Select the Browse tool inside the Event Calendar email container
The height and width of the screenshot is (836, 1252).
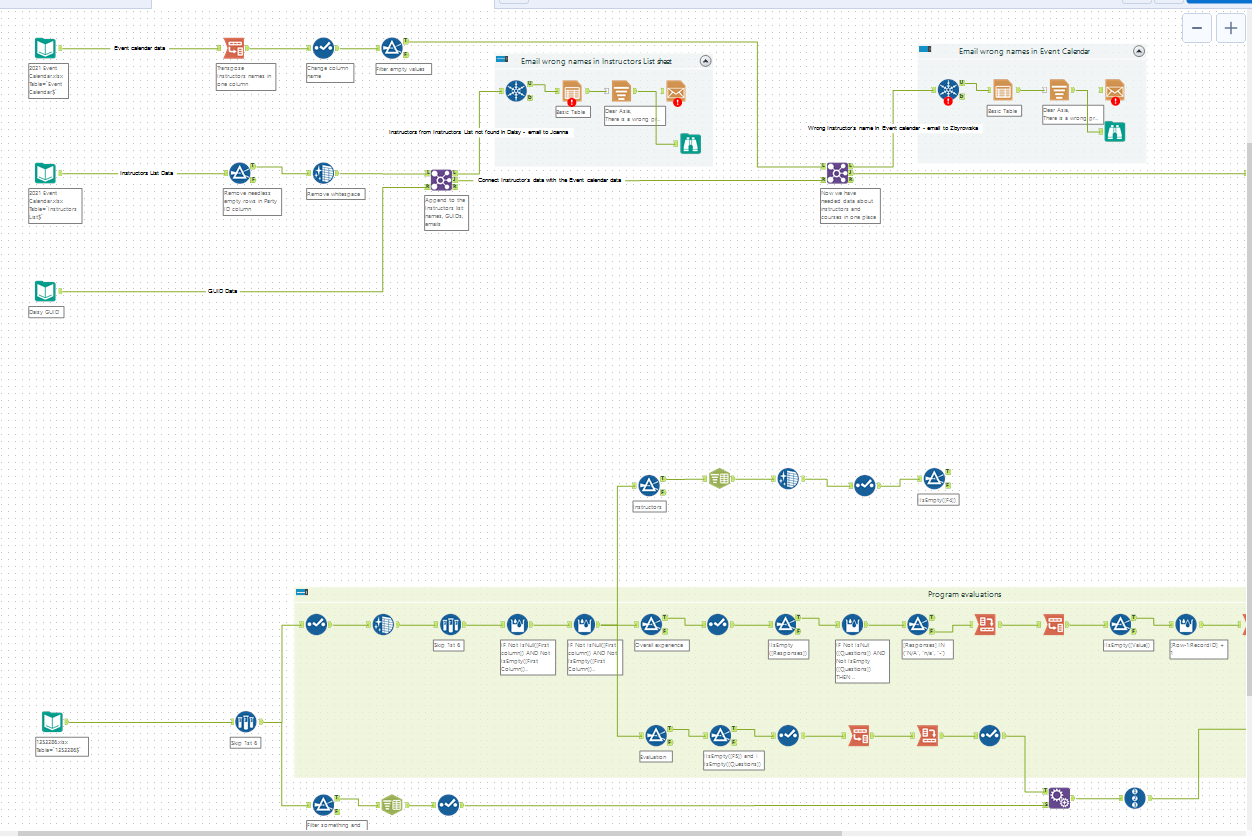click(x=1115, y=131)
